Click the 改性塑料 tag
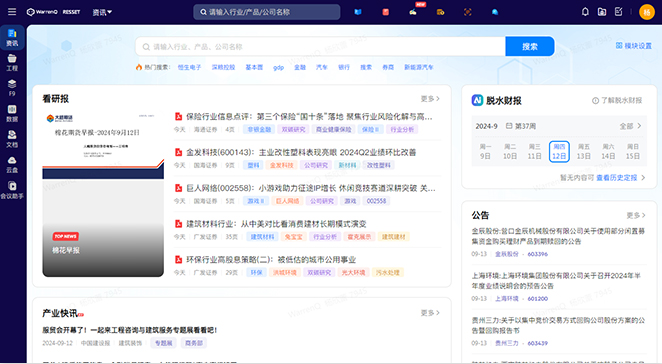The height and width of the screenshot is (364, 662). click(378, 166)
